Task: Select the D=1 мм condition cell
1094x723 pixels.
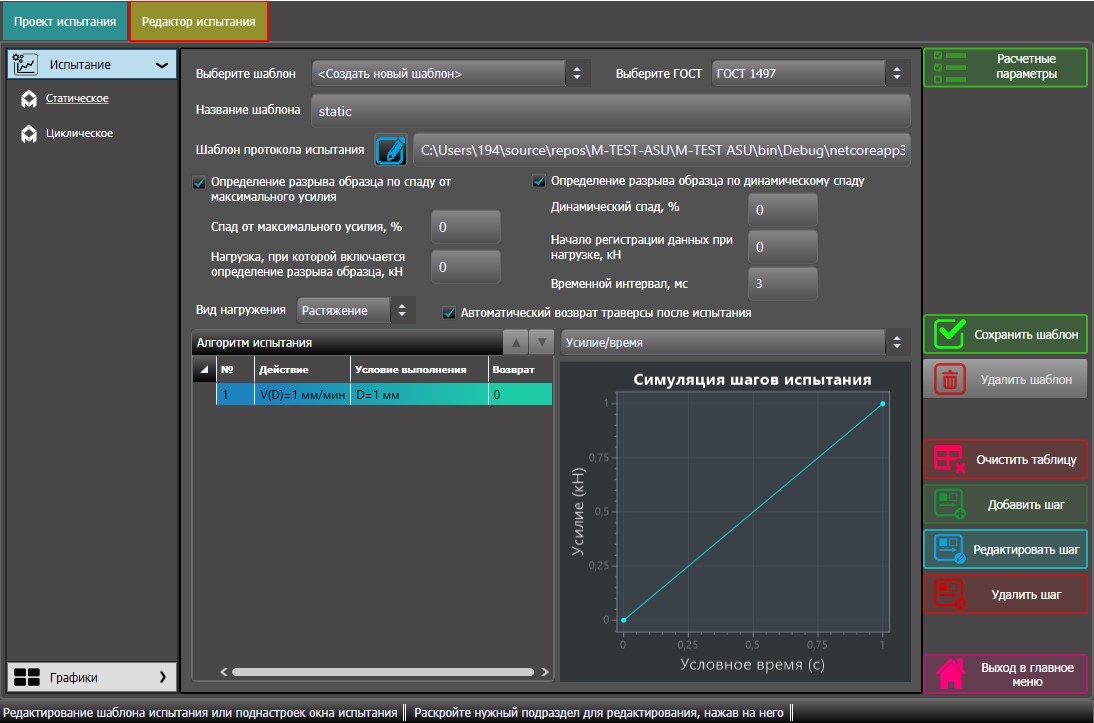Action: click(419, 394)
